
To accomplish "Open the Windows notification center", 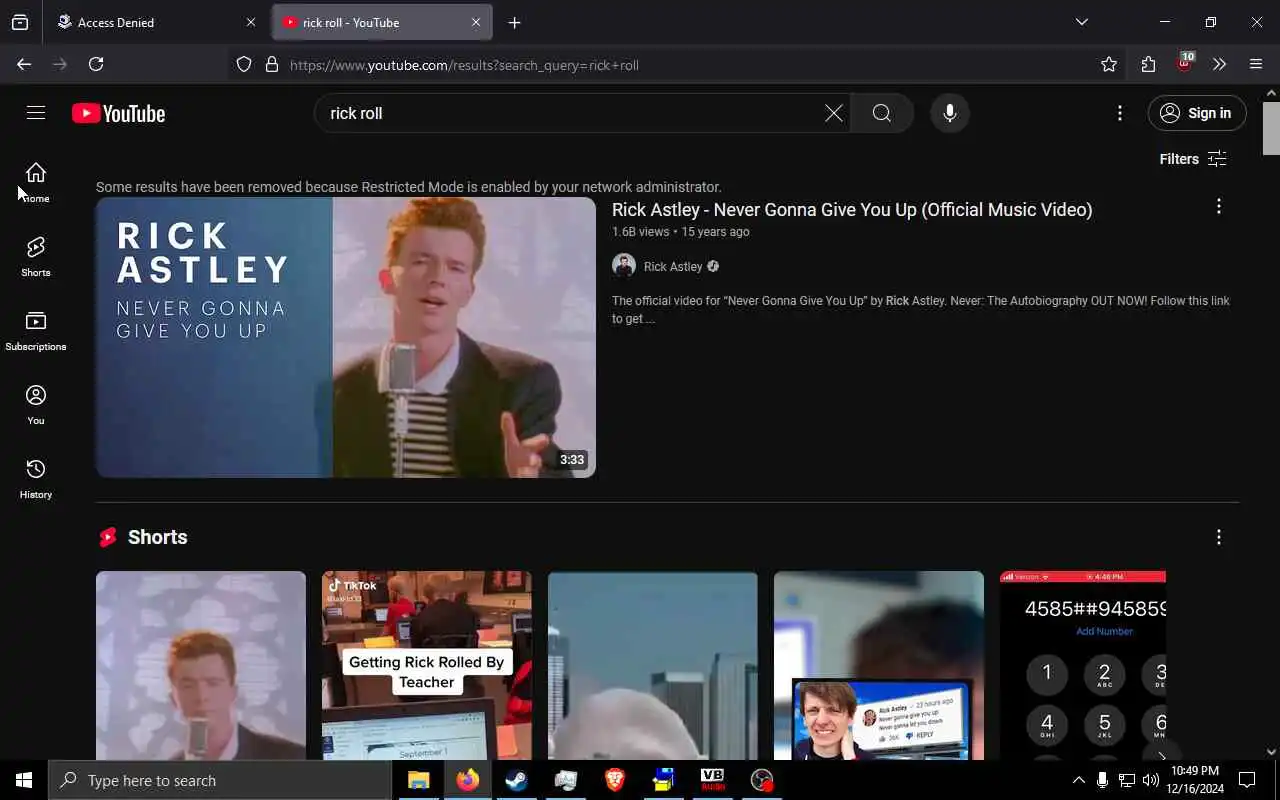I will point(1247,780).
